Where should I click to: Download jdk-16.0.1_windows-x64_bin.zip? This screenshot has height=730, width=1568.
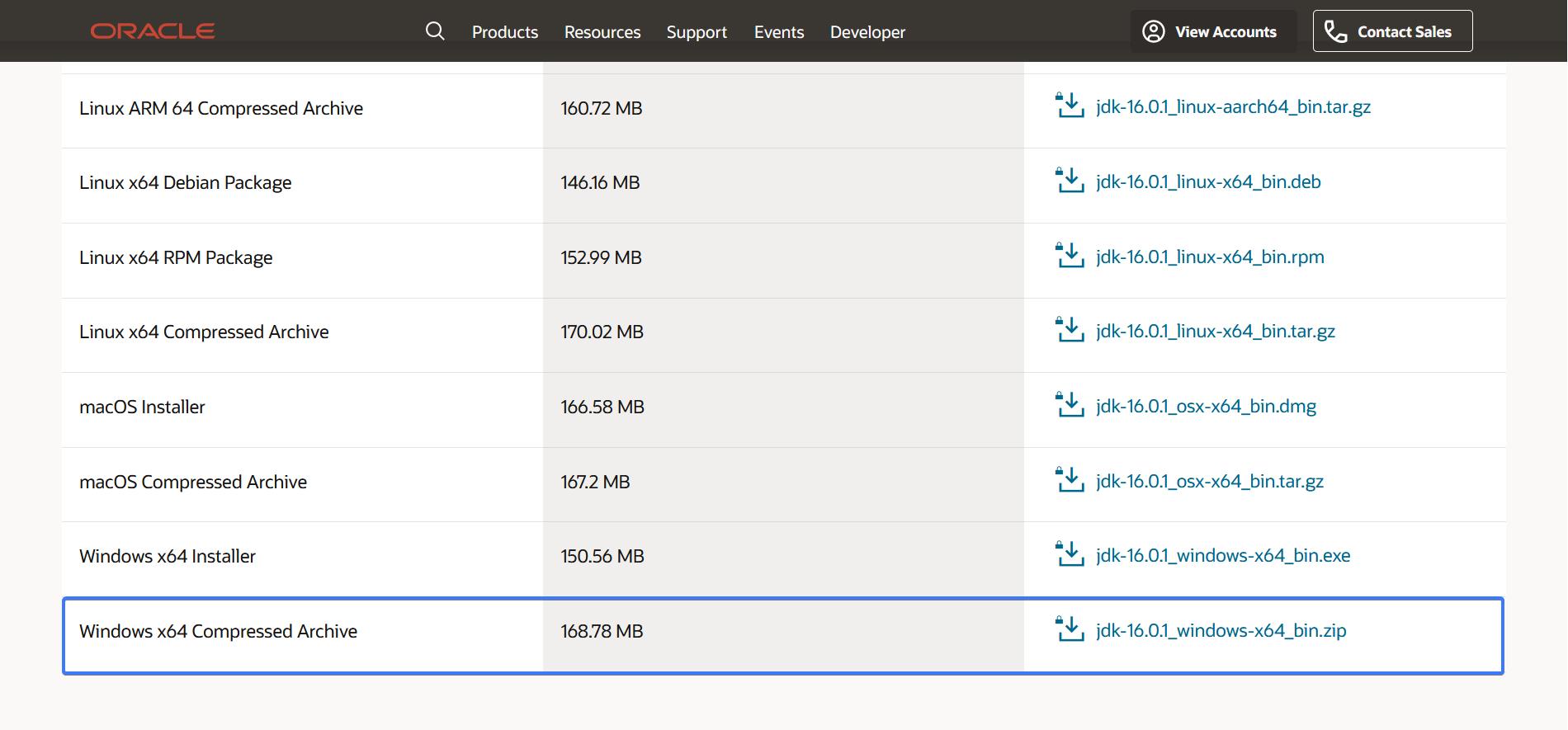coord(1221,631)
